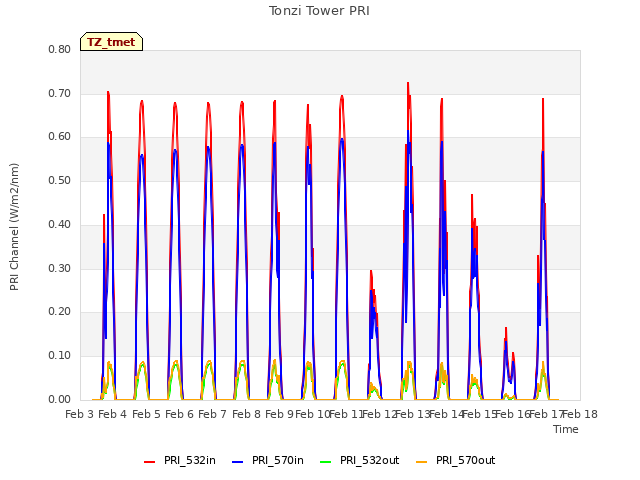Click the TZ_tmet label box
640x480 pixels.
tap(111, 42)
